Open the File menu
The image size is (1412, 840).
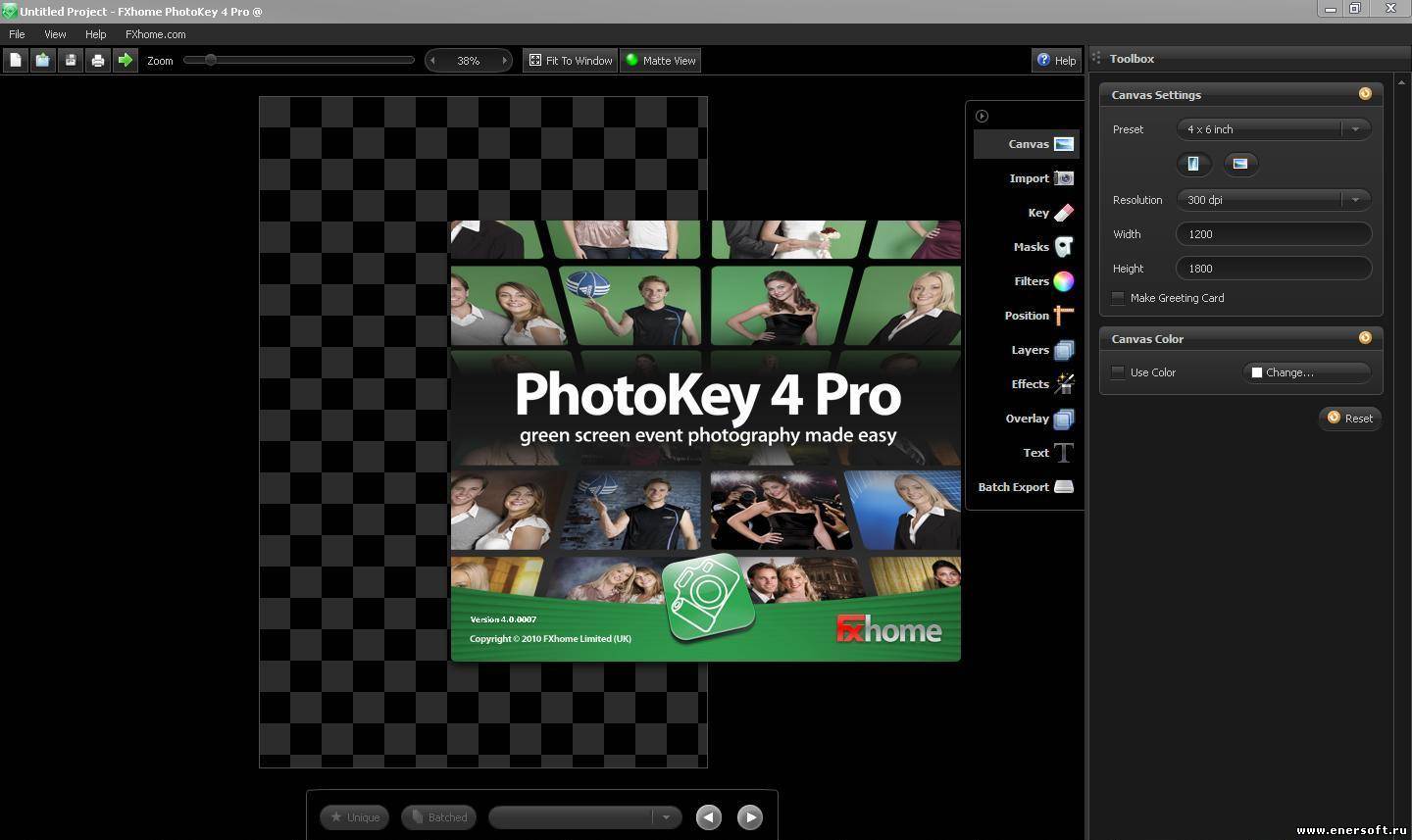[17, 34]
